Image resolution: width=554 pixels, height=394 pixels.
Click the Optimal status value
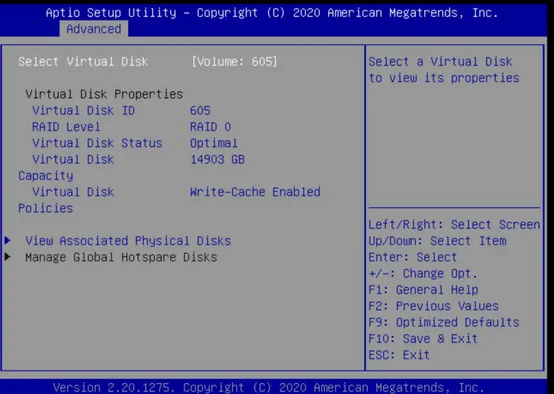(214, 143)
